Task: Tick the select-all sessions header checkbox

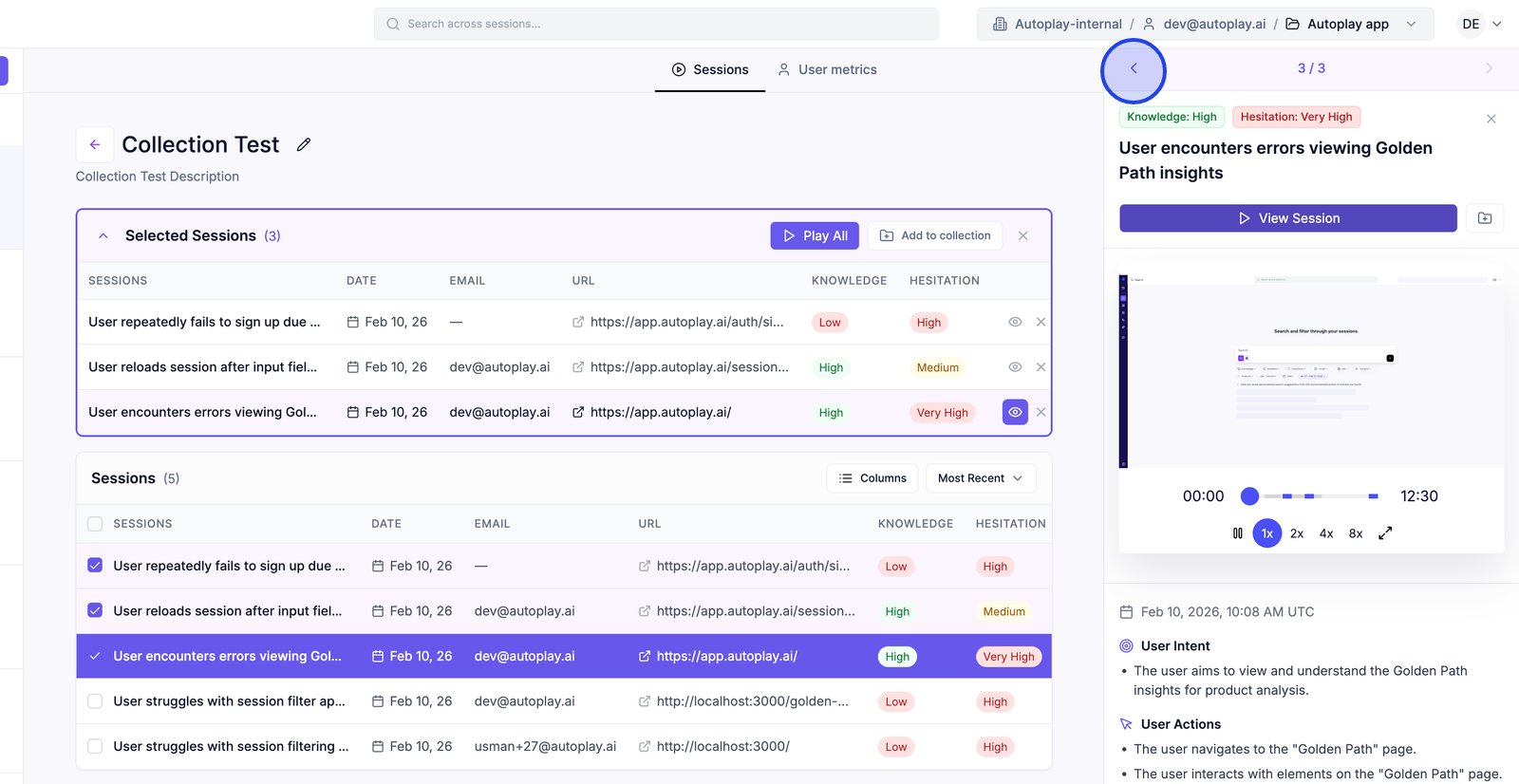Action: 95,524
